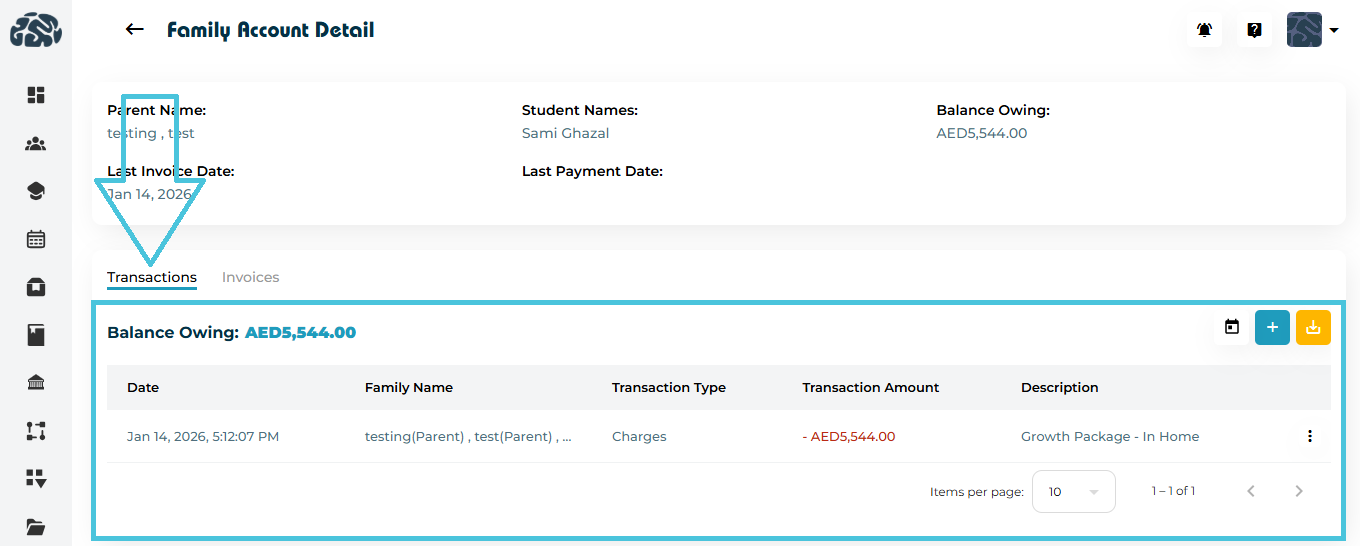This screenshot has height=546, width=1360.
Task: Go to next page of transactions
Action: click(x=1299, y=491)
